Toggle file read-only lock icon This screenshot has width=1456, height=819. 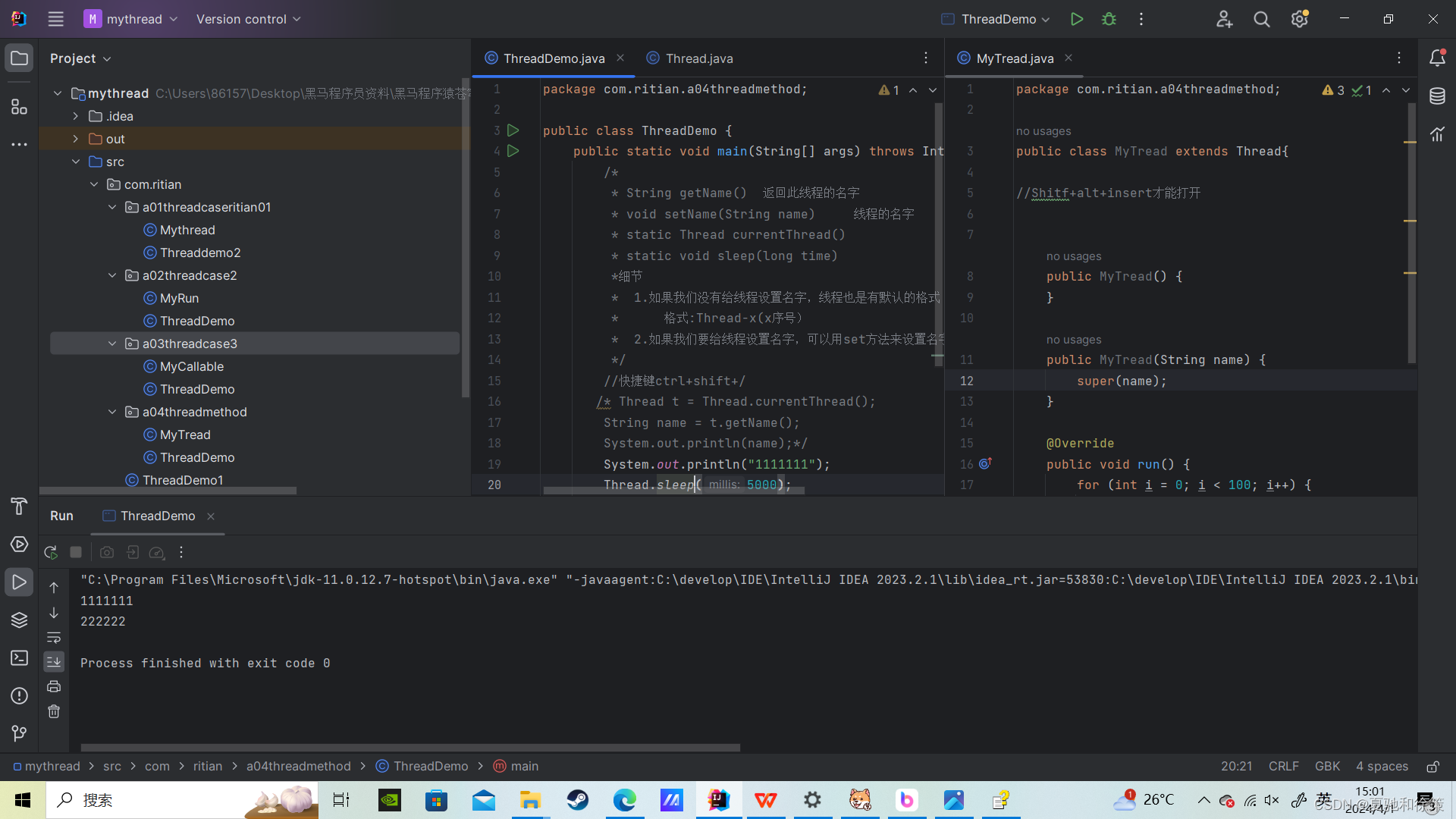1432,767
